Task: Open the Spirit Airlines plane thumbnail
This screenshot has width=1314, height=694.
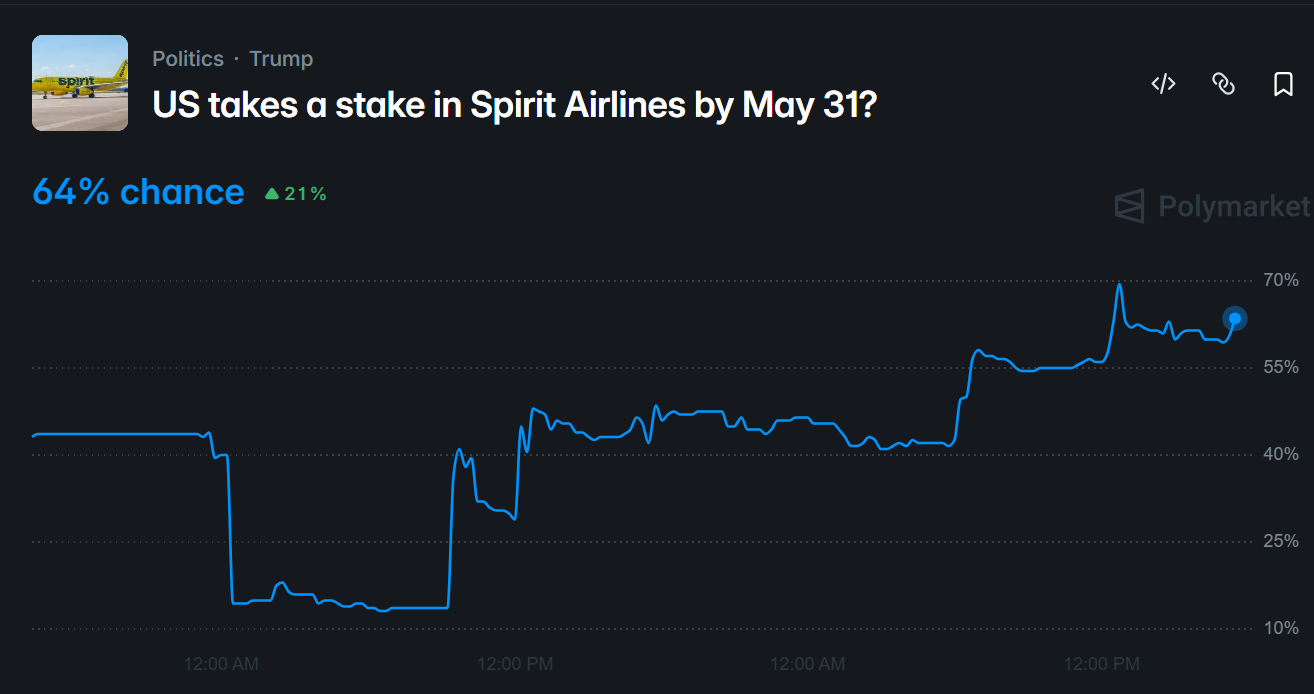Action: 80,83
